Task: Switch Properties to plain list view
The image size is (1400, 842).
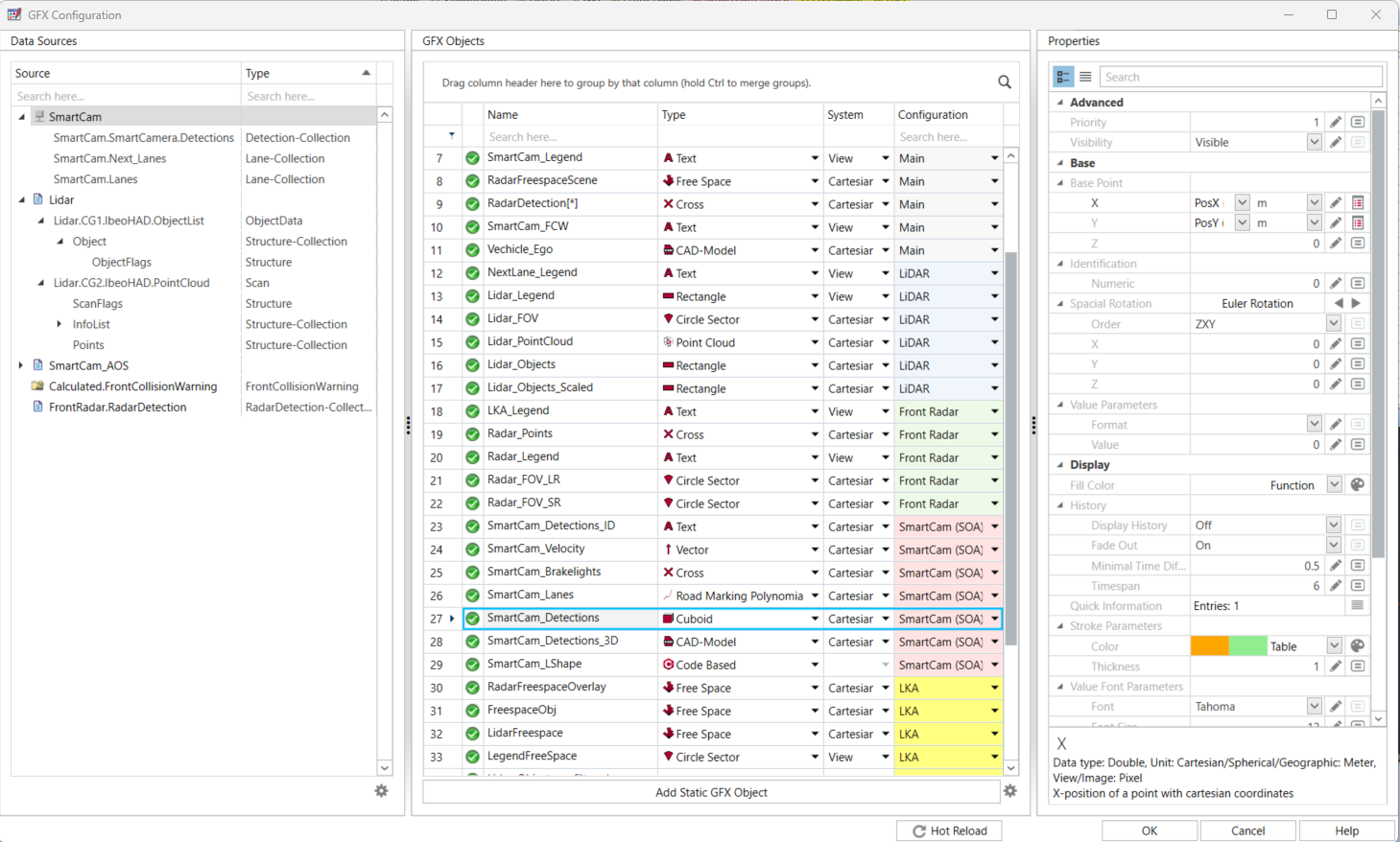Action: tap(1085, 77)
